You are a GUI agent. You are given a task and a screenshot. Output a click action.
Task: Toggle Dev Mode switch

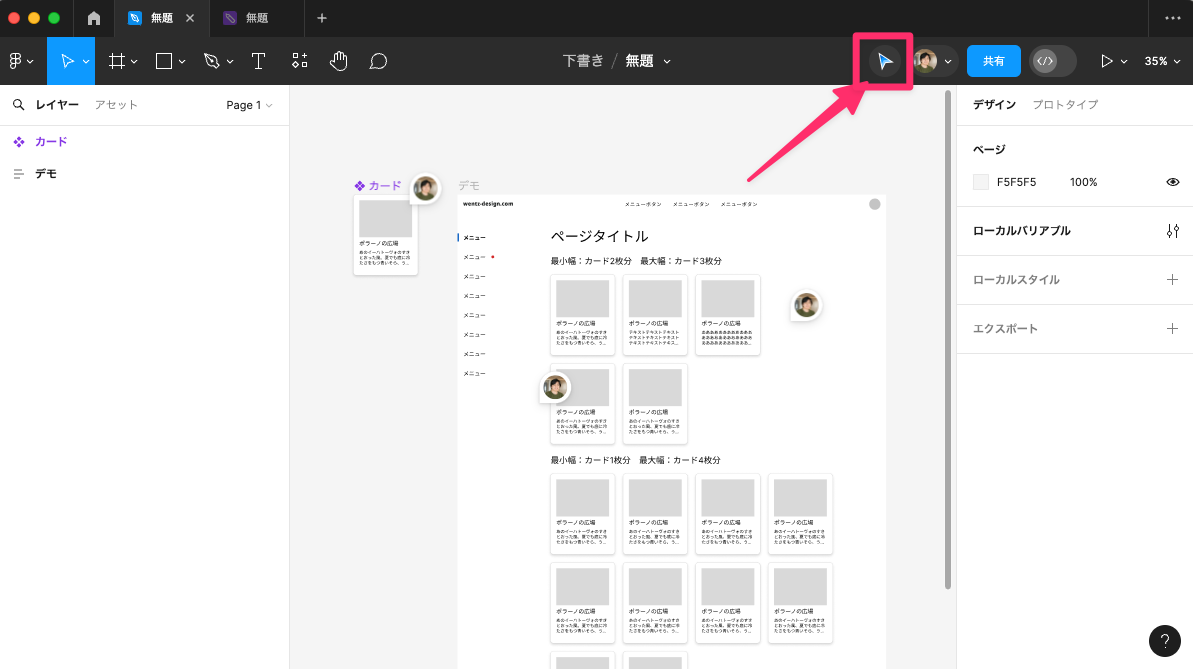pos(1053,61)
